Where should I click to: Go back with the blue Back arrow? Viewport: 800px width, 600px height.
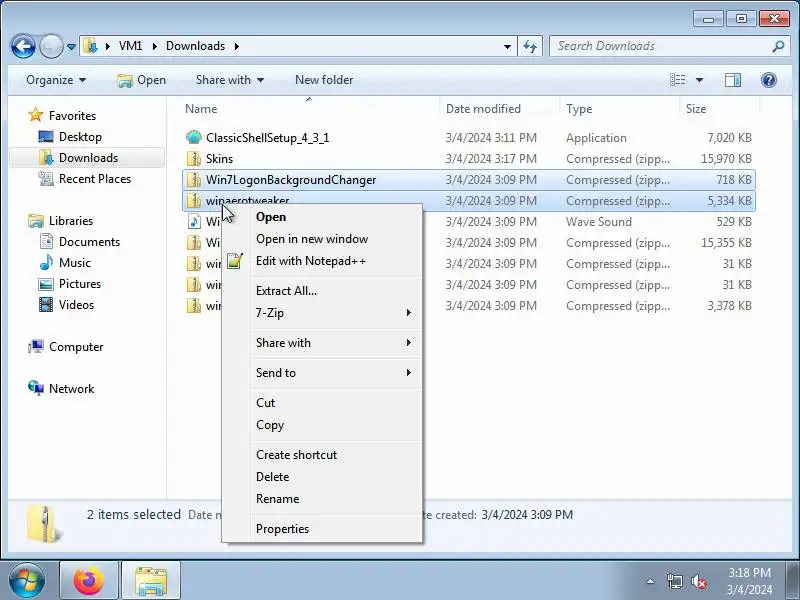(23, 46)
